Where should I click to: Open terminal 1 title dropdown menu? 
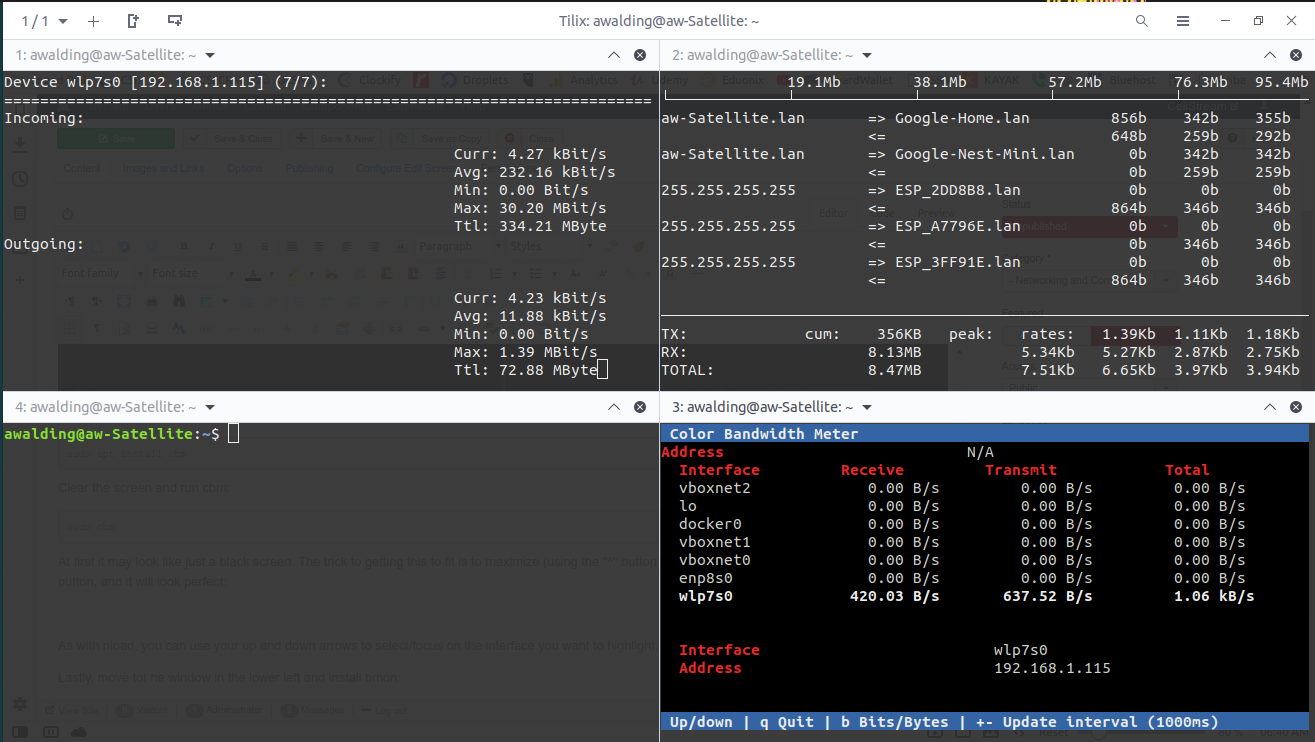pyautogui.click(x=210, y=56)
